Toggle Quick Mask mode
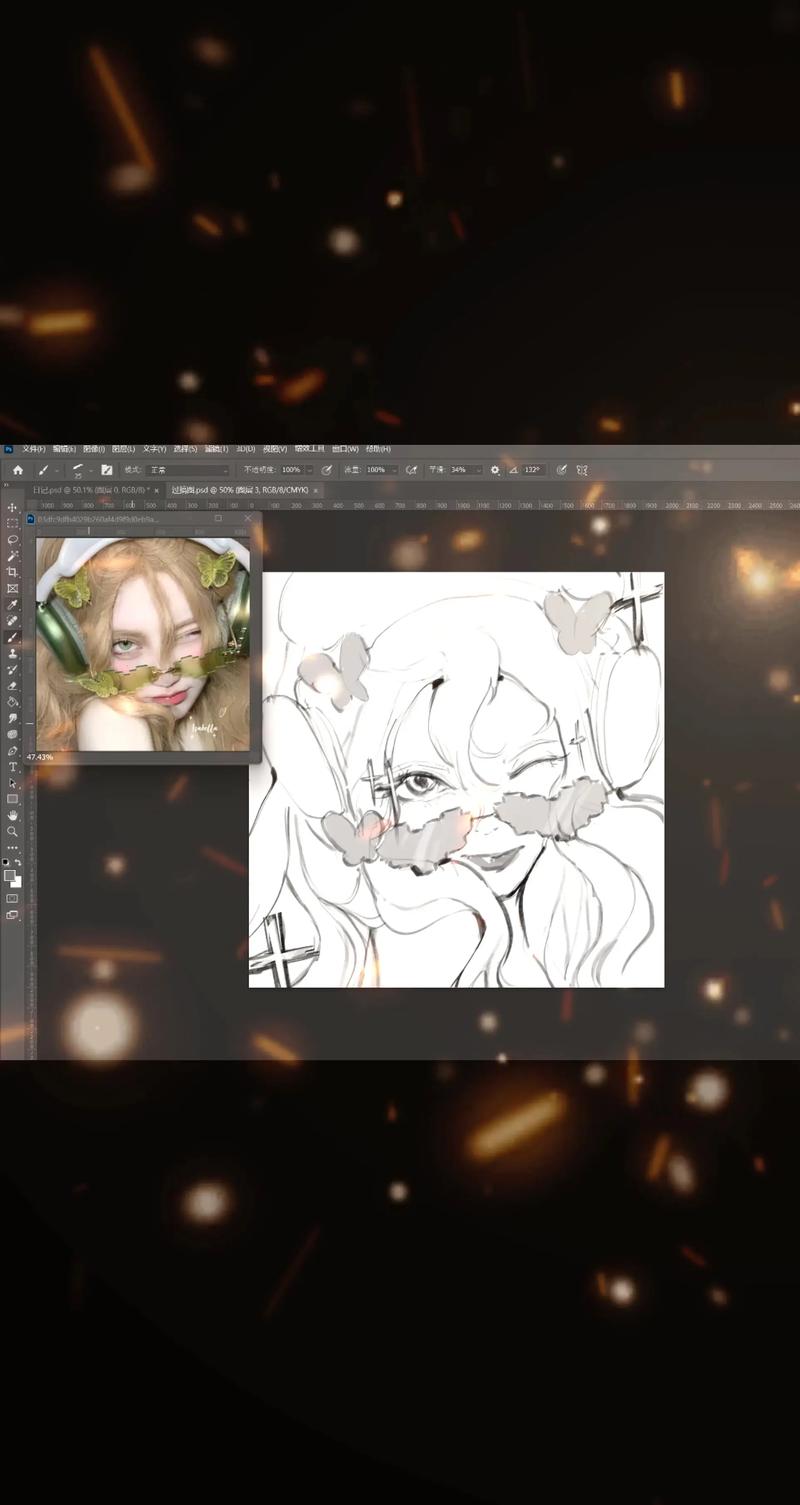Image resolution: width=800 pixels, height=1505 pixels. click(12, 899)
